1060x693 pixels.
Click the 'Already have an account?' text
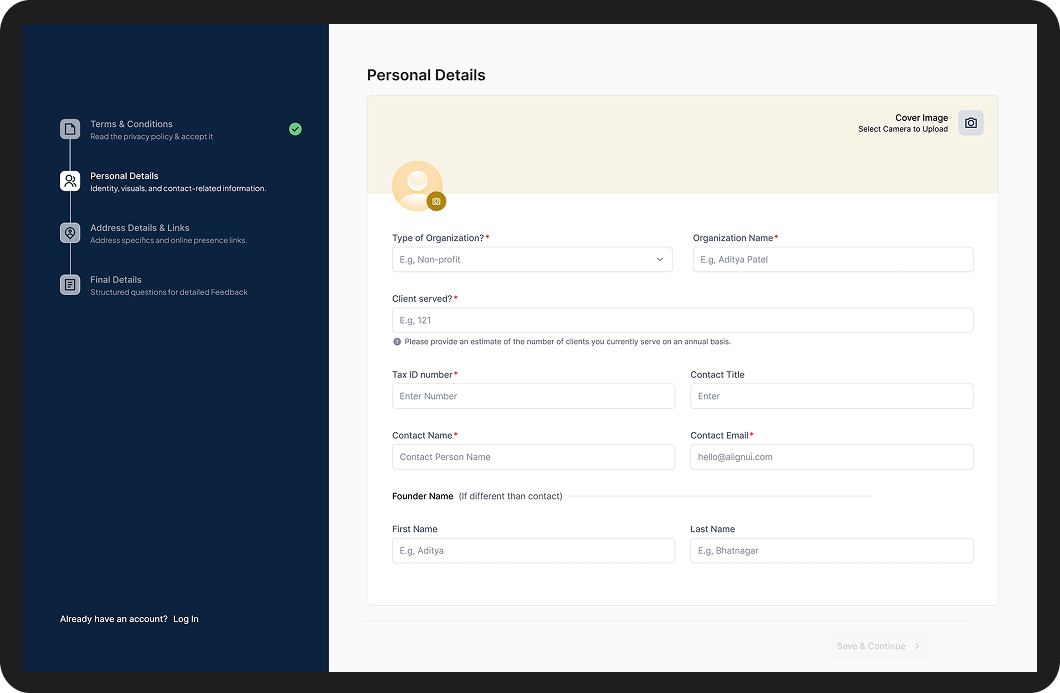(x=114, y=619)
